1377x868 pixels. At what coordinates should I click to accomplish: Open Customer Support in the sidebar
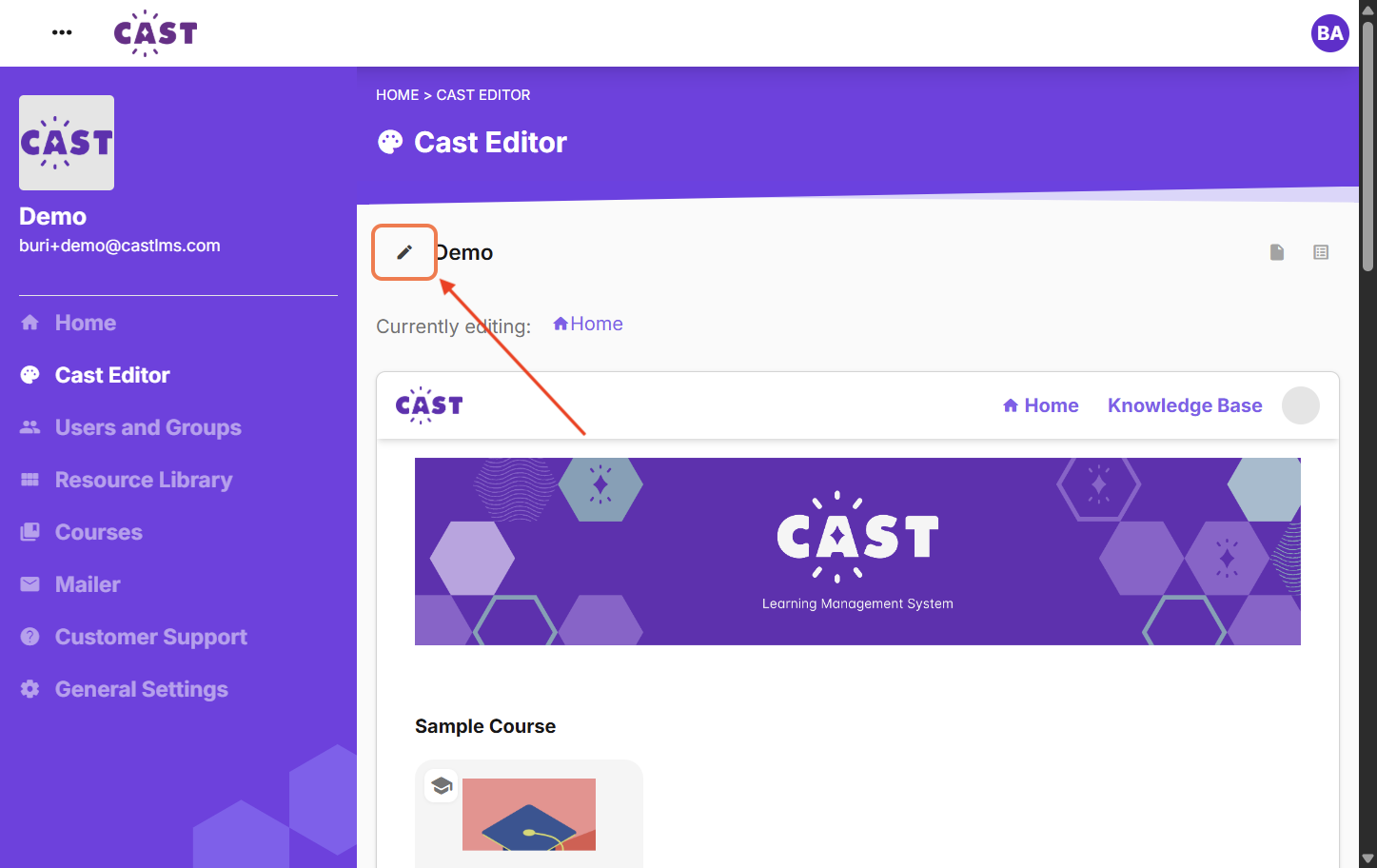150,637
